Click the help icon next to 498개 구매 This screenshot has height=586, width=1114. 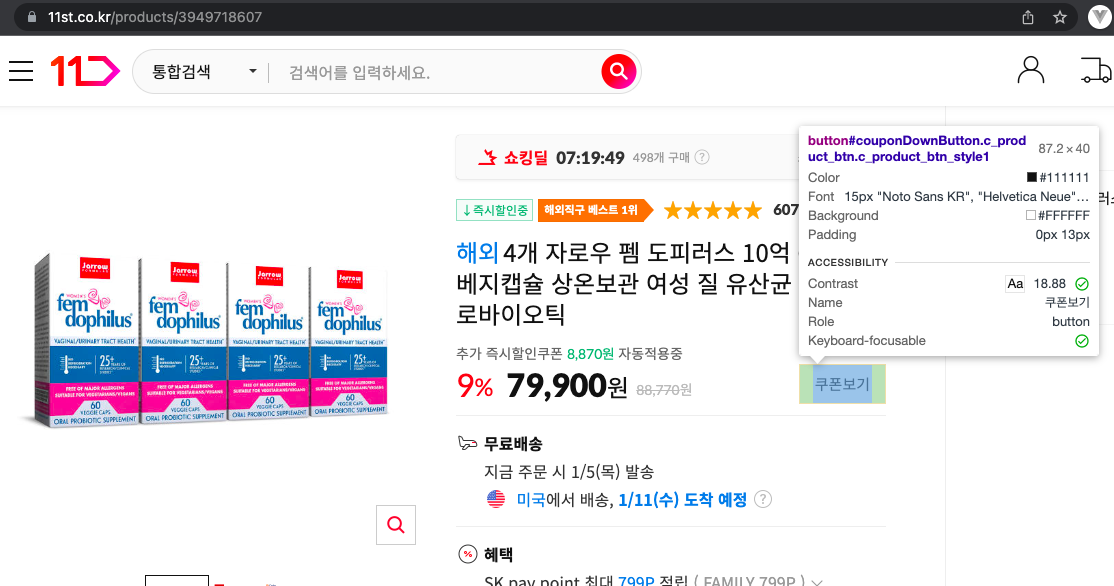[x=702, y=157]
